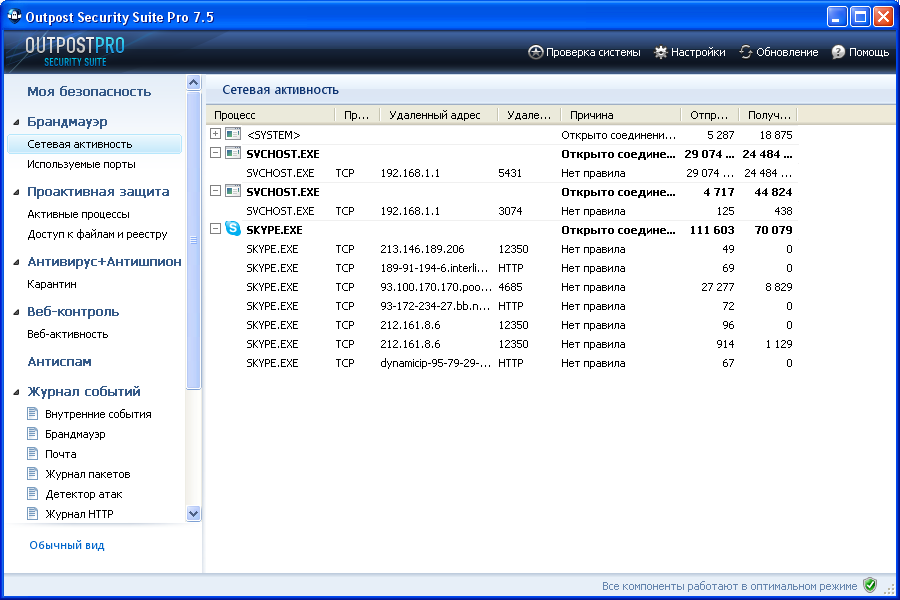The width and height of the screenshot is (900, 600).
Task: Open Используемые порты
Action: [82, 164]
